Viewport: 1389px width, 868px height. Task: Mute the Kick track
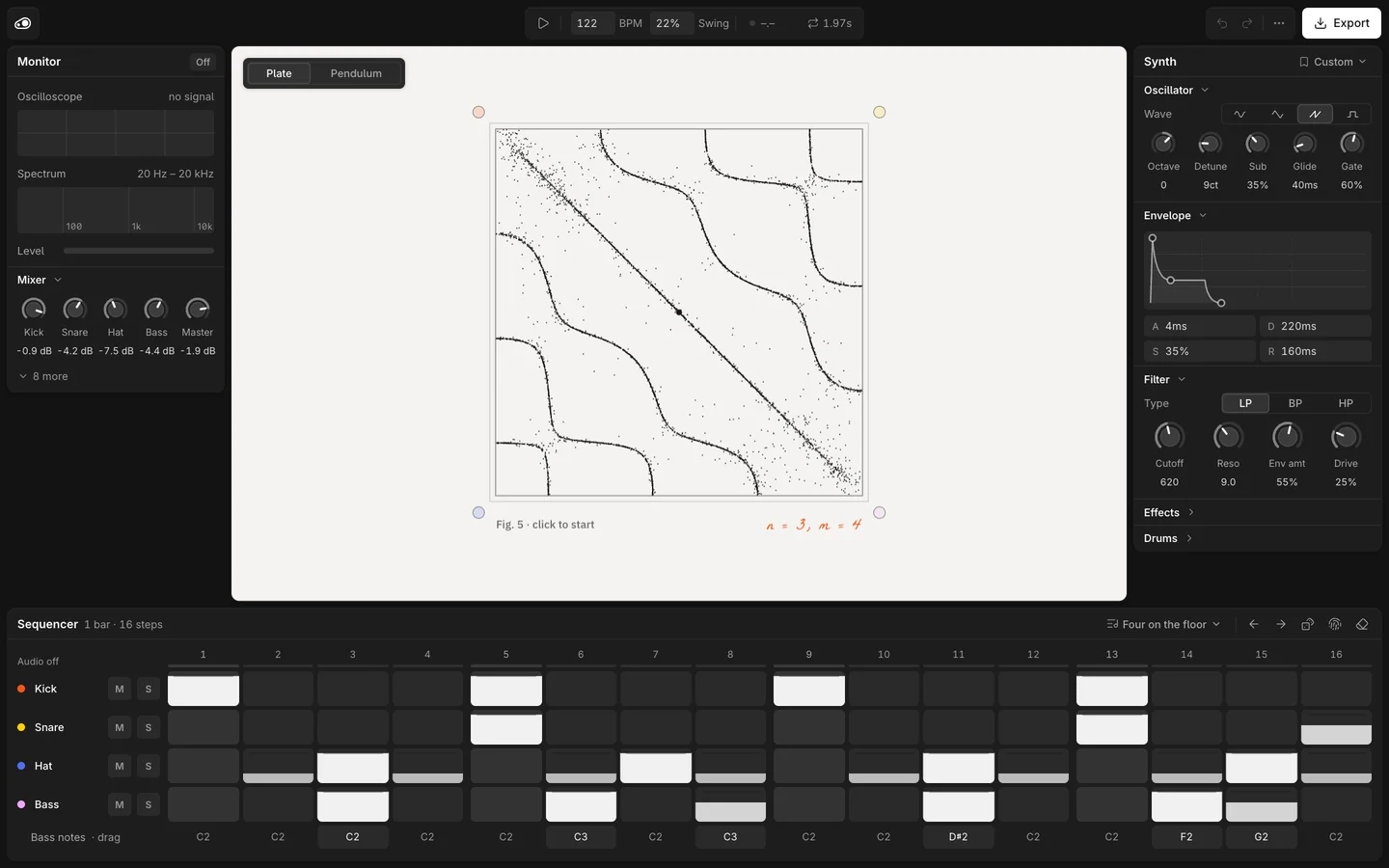click(120, 689)
